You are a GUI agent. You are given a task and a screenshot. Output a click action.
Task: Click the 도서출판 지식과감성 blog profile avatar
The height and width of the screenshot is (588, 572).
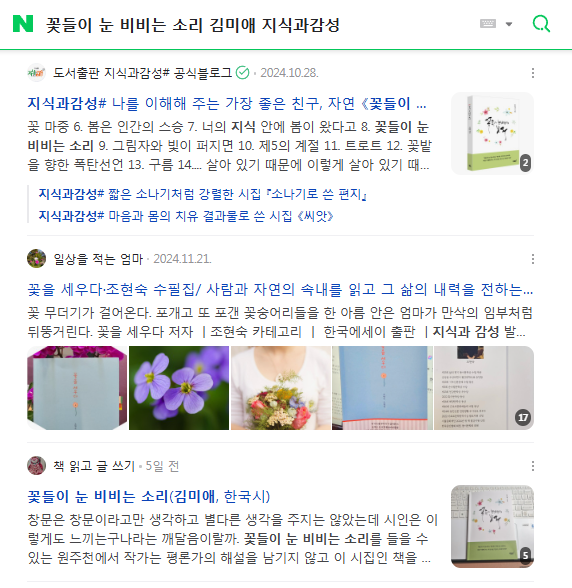click(x=36, y=73)
